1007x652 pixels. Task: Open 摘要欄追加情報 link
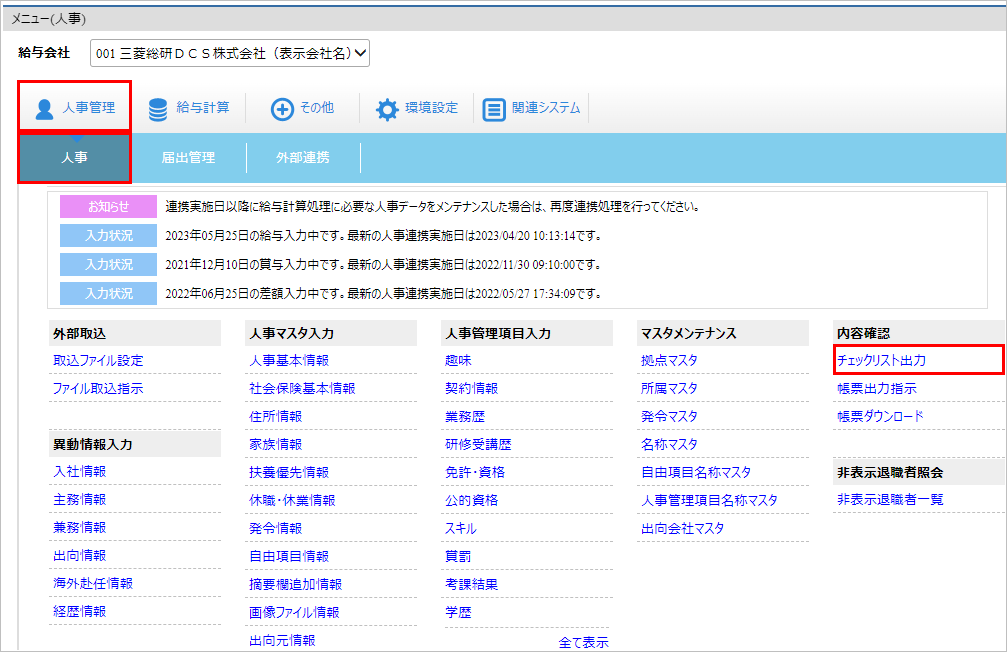pyautogui.click(x=295, y=584)
